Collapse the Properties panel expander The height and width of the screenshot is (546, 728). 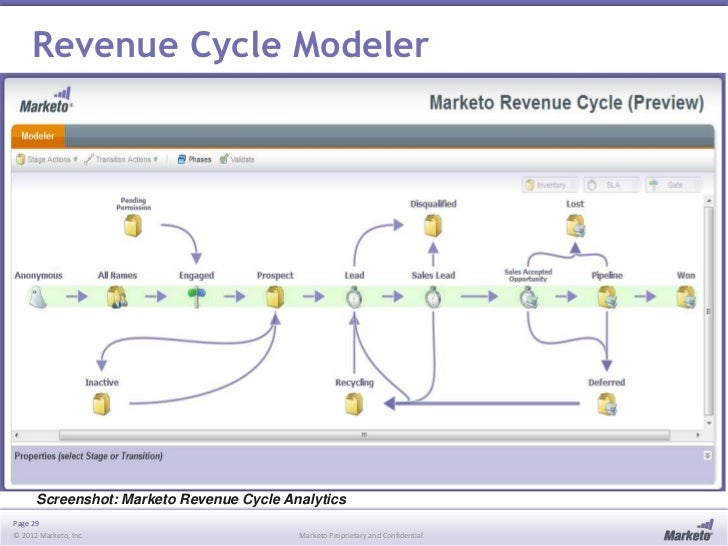708,455
